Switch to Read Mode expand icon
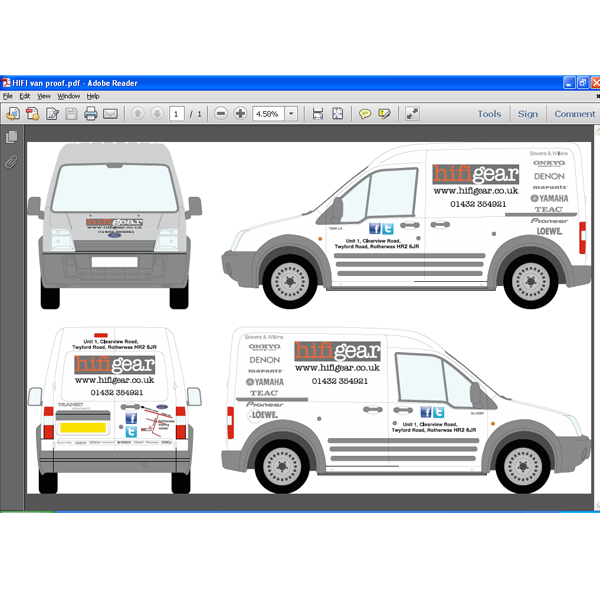Image resolution: width=600 pixels, height=600 pixels. (x=412, y=114)
